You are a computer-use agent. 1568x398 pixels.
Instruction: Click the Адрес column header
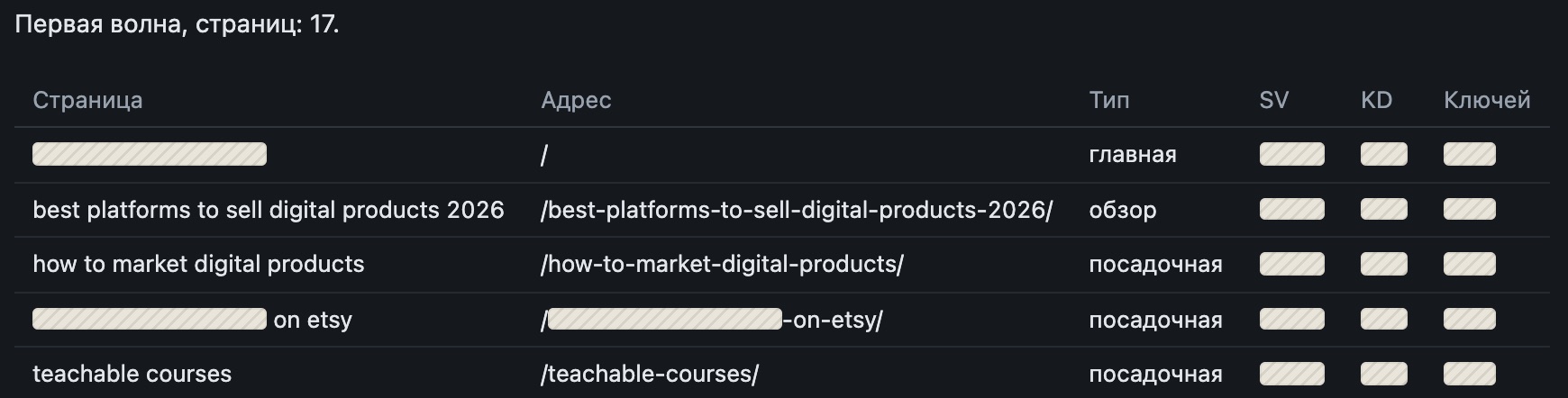(576, 100)
